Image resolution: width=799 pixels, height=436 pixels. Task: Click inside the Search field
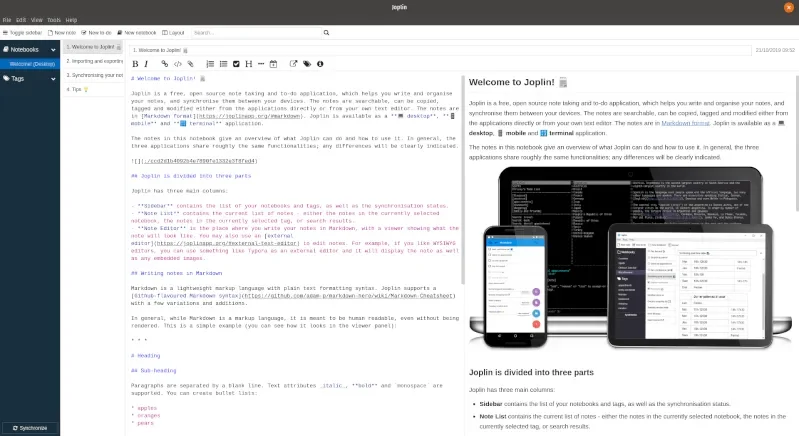click(x=256, y=33)
